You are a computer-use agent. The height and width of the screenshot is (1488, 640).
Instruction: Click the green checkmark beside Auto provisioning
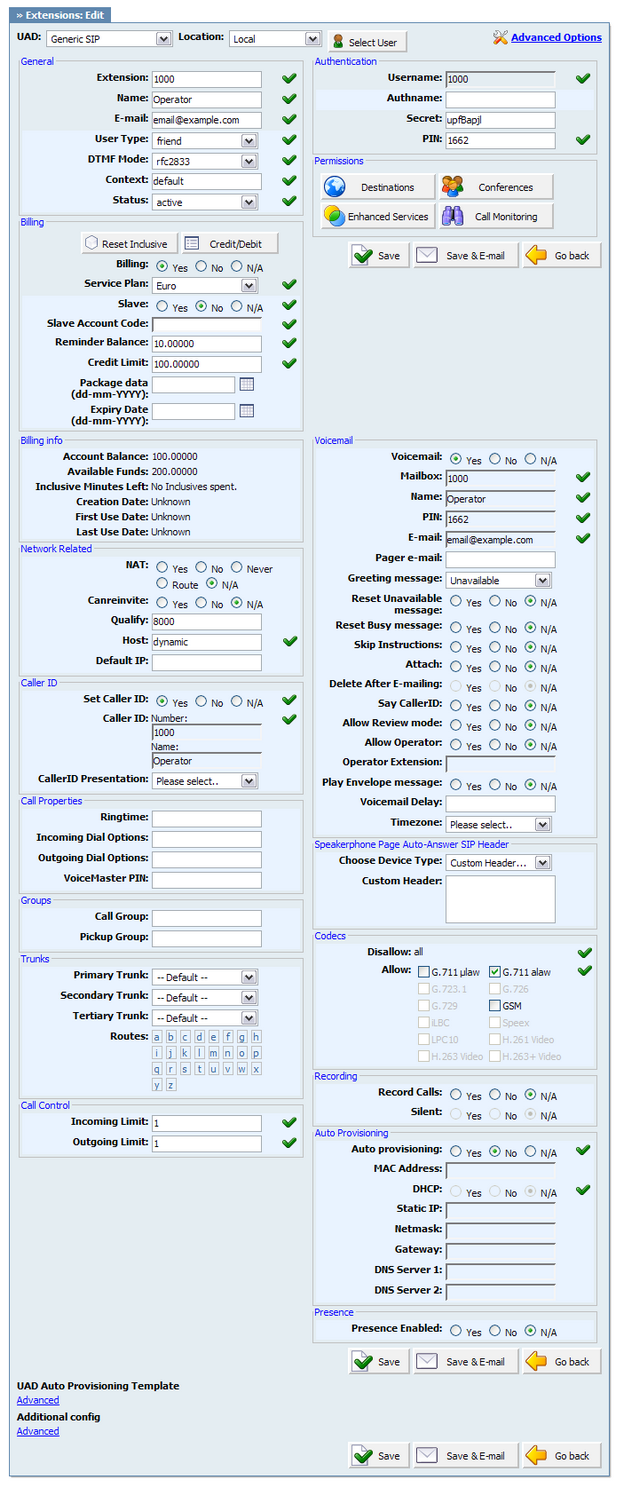tap(583, 1152)
